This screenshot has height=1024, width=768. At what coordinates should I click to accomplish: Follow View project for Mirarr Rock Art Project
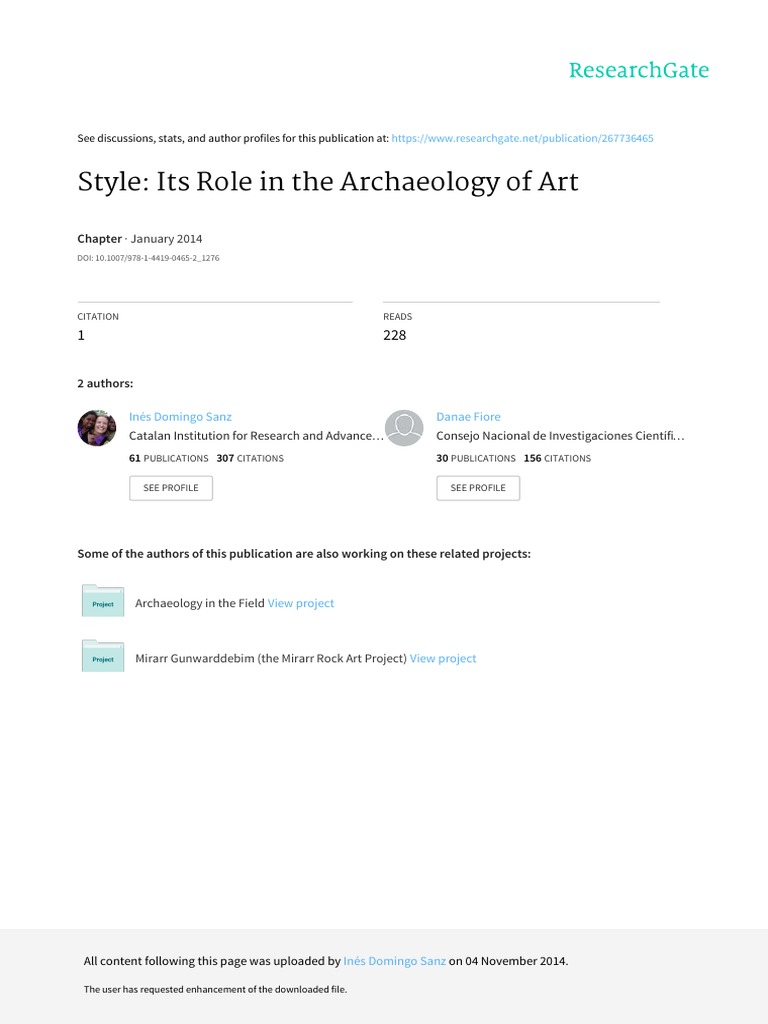tap(443, 658)
